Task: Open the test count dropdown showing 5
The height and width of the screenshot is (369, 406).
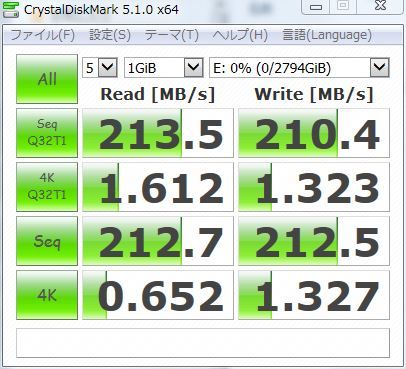Action: pyautogui.click(x=100, y=68)
